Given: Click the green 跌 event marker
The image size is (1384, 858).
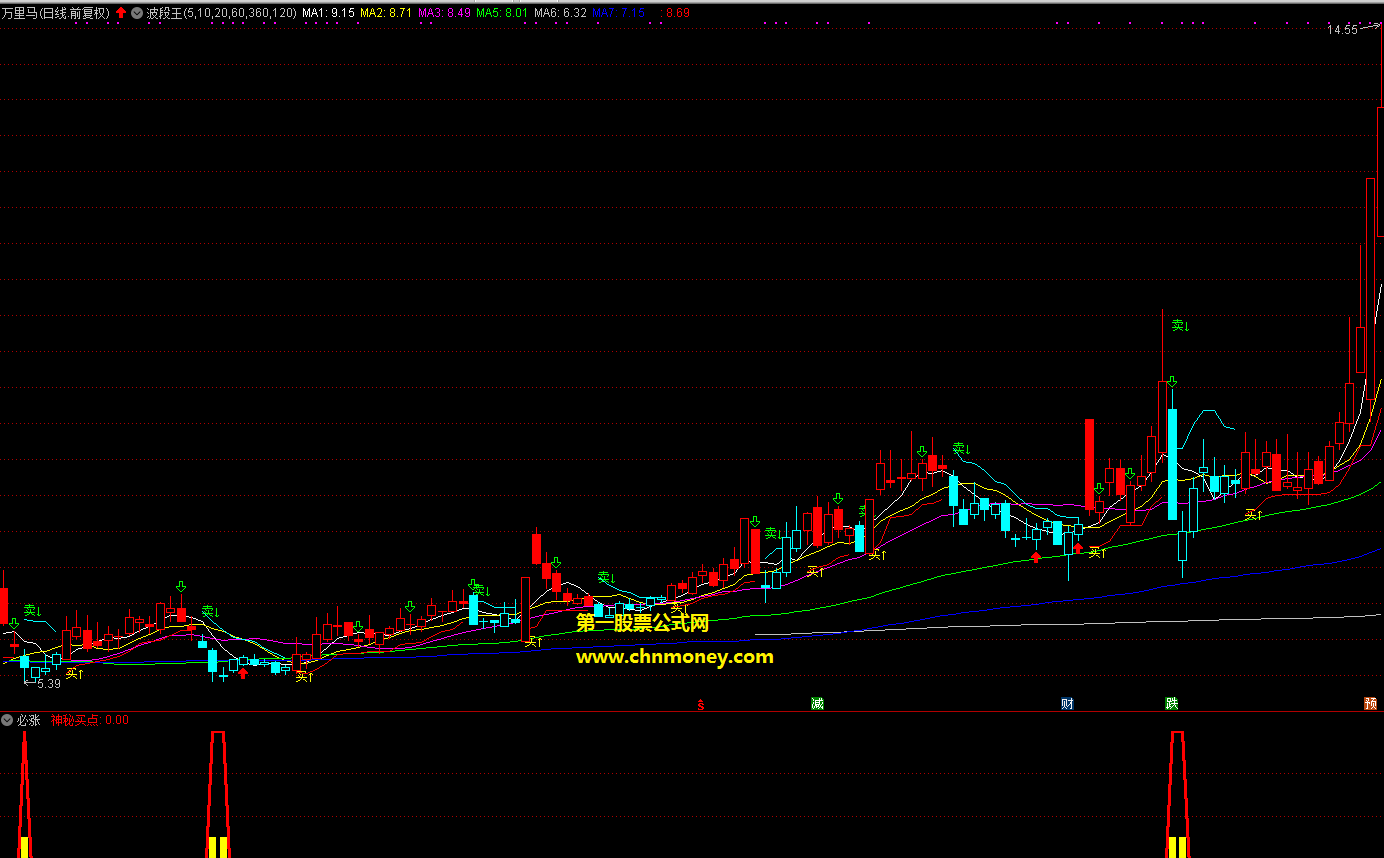Looking at the screenshot, I should (x=1171, y=704).
